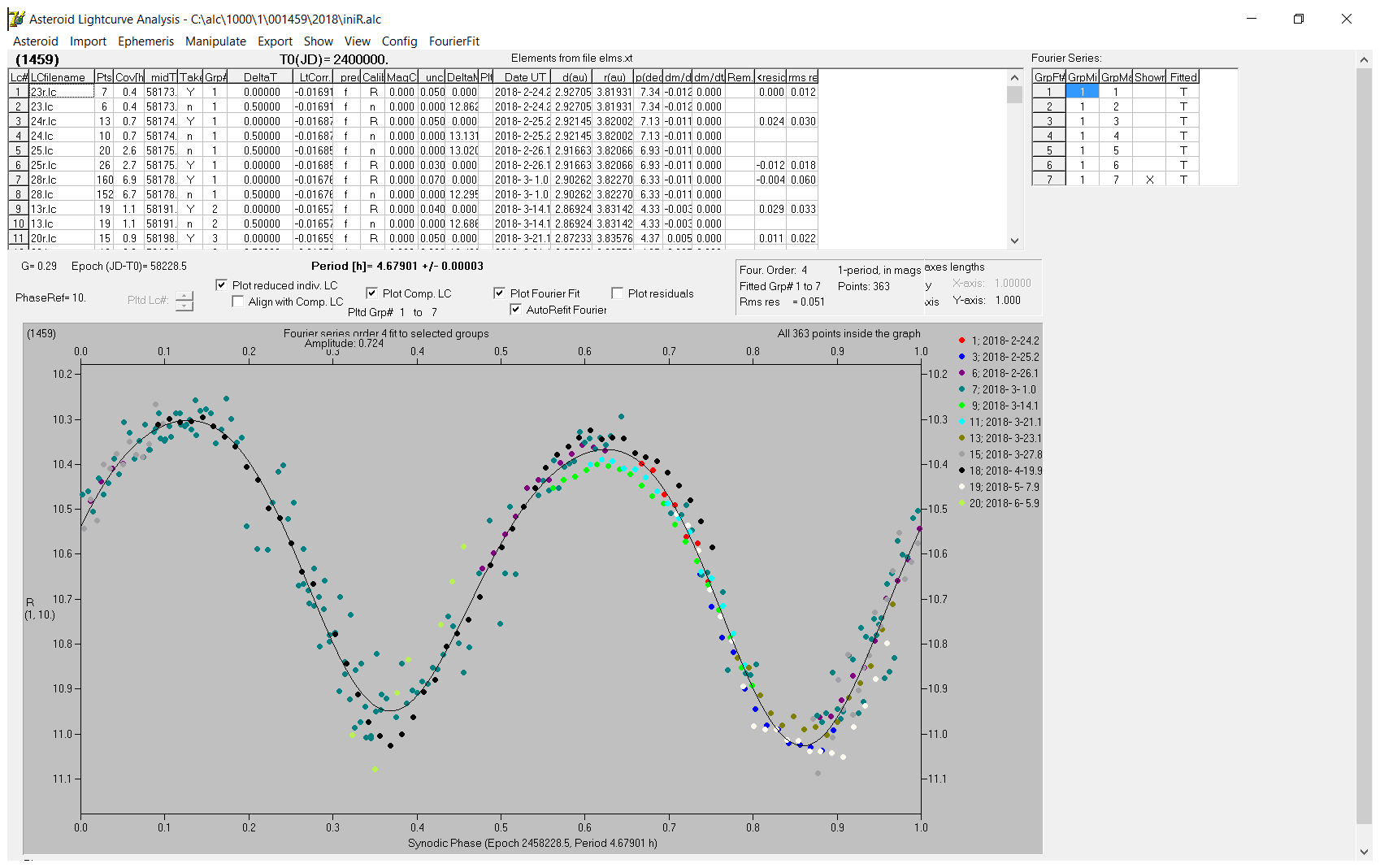The height and width of the screenshot is (868, 1380).
Task: Click the Shown X mark in Fourier row 7
Action: (x=1149, y=180)
